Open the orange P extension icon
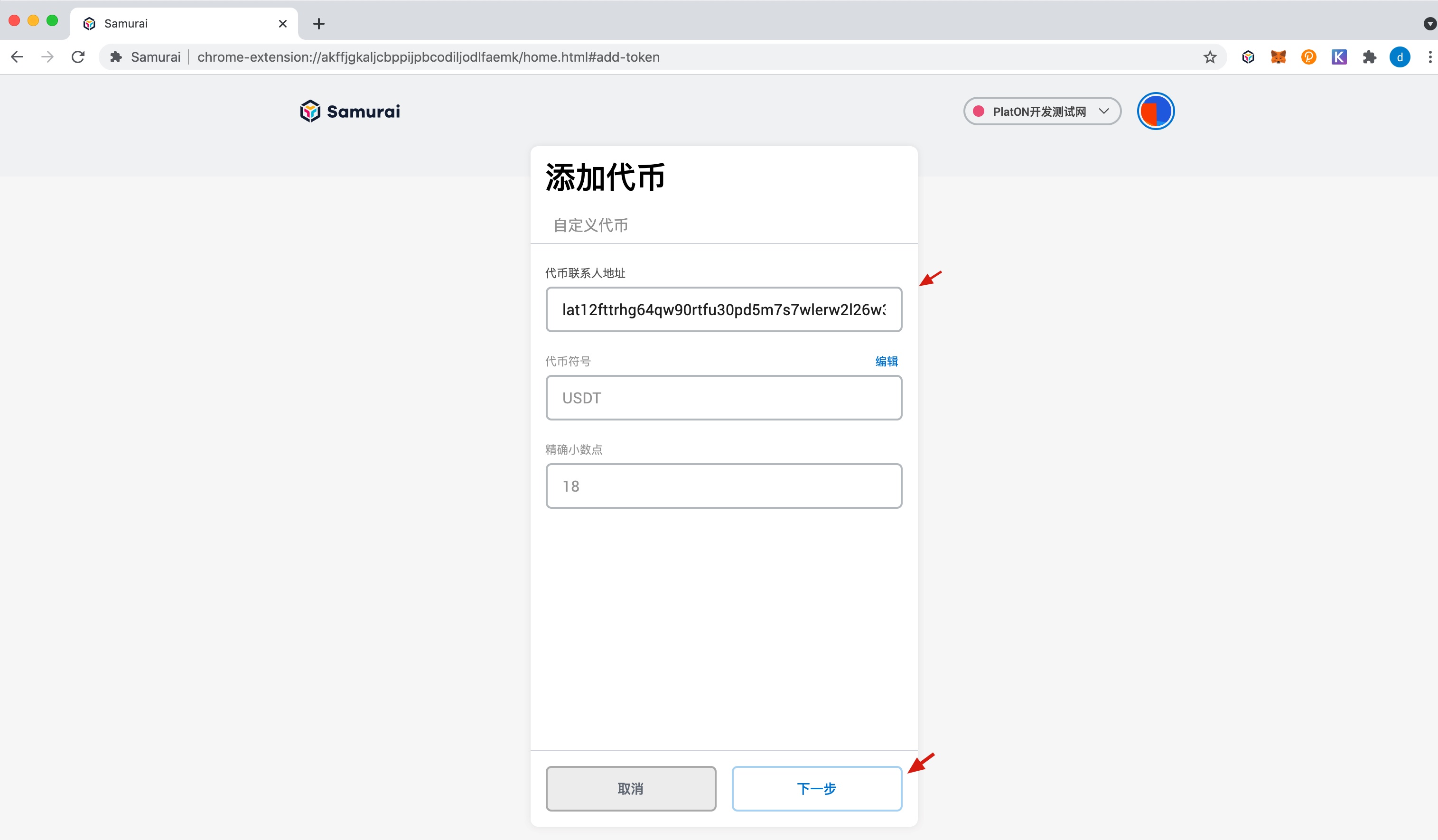Screen dimensions: 1438x840 [1308, 56]
